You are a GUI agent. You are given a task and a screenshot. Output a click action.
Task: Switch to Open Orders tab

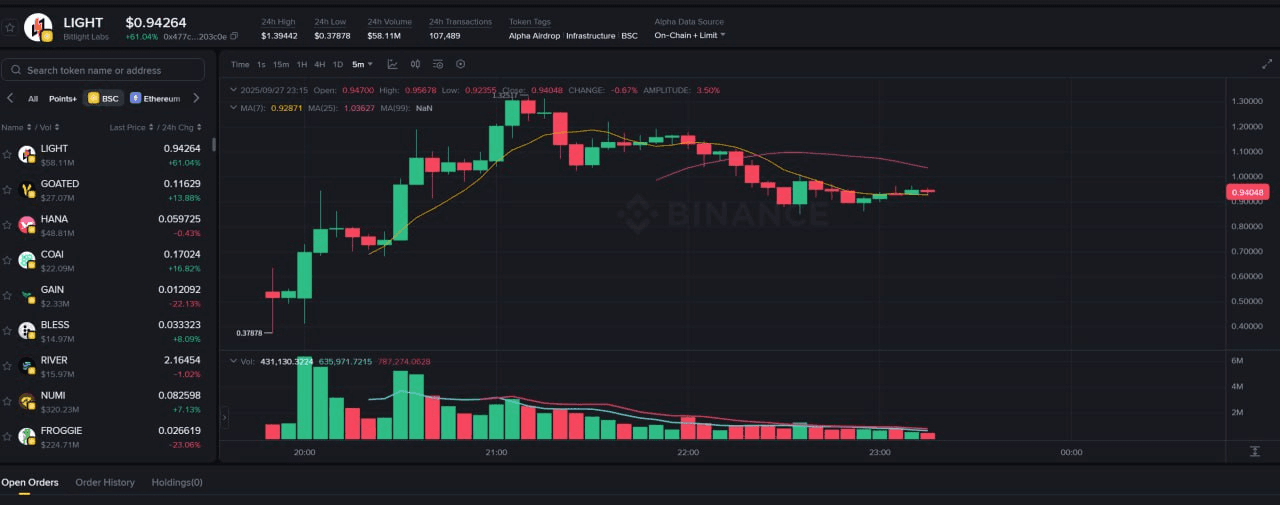coord(30,482)
